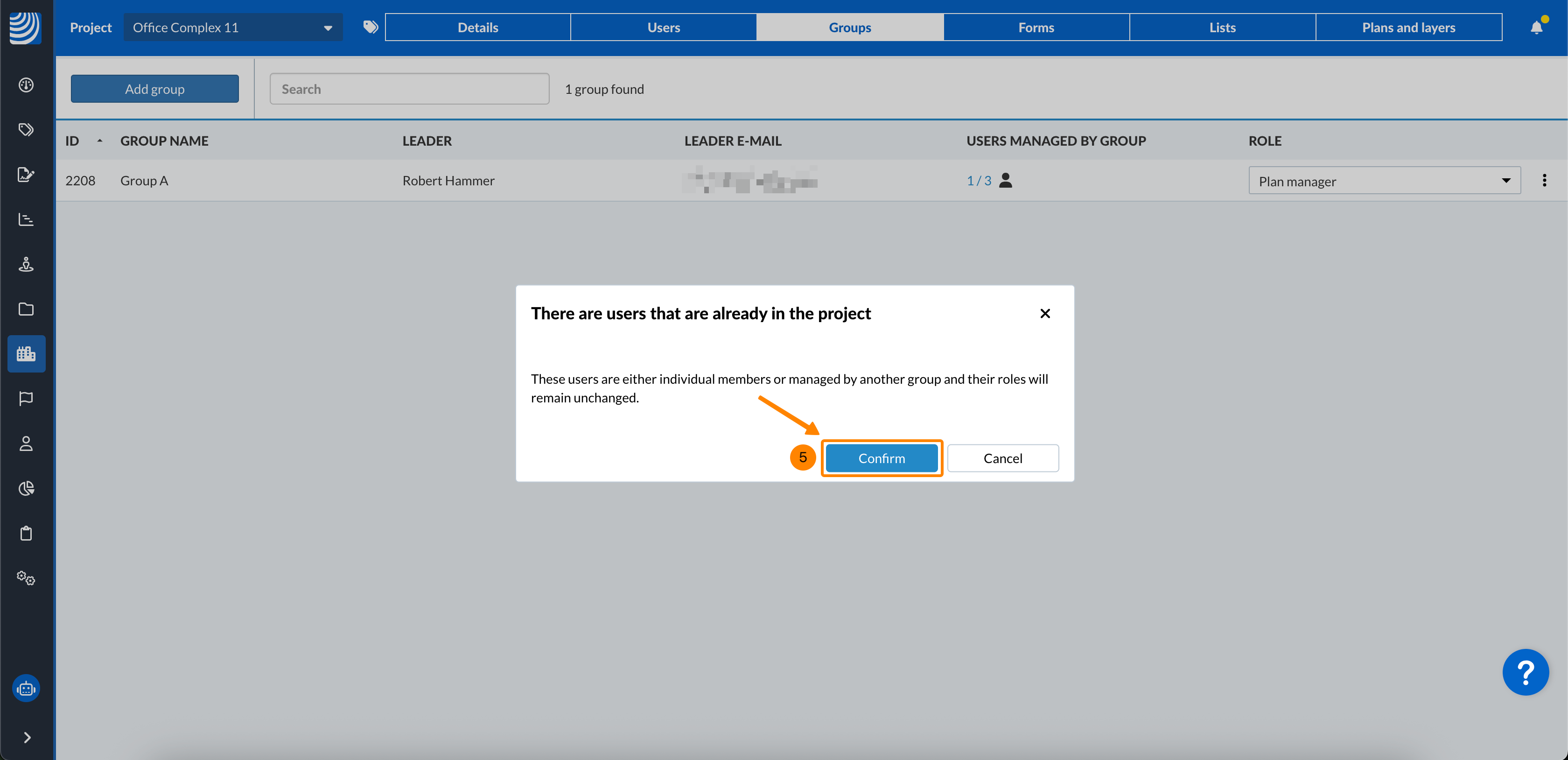Click the flag icon in sidebar

pyautogui.click(x=26, y=399)
